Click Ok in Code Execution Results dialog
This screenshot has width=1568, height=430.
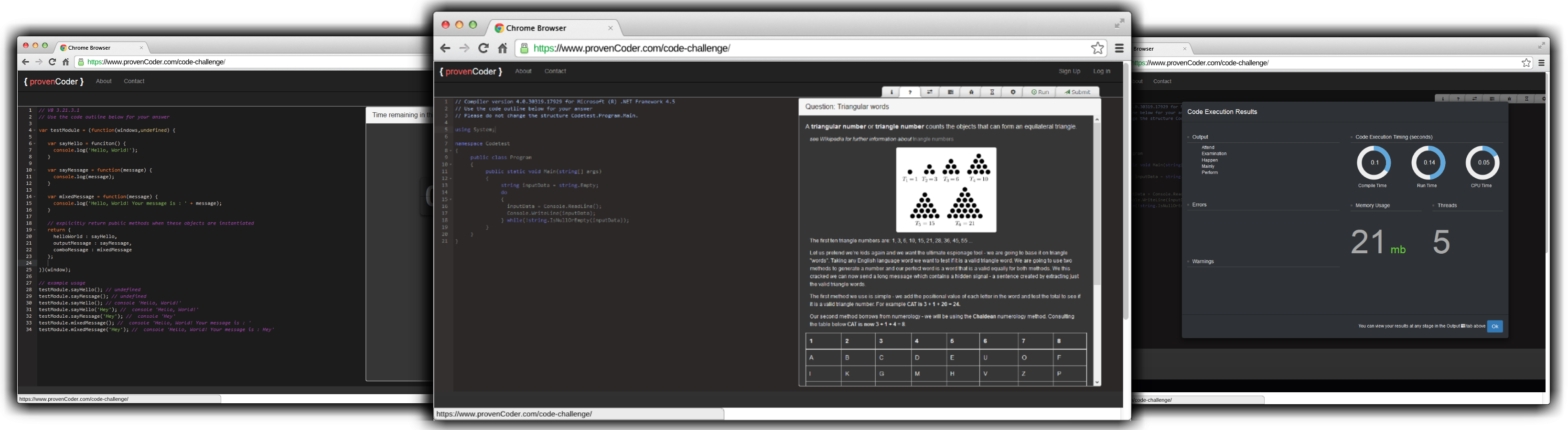pos(1494,326)
